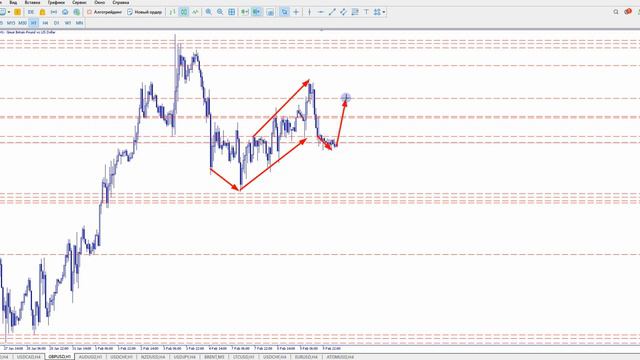Switch to the USDCHF,H1 chart tab
640x360 pixels.
click(x=121, y=357)
